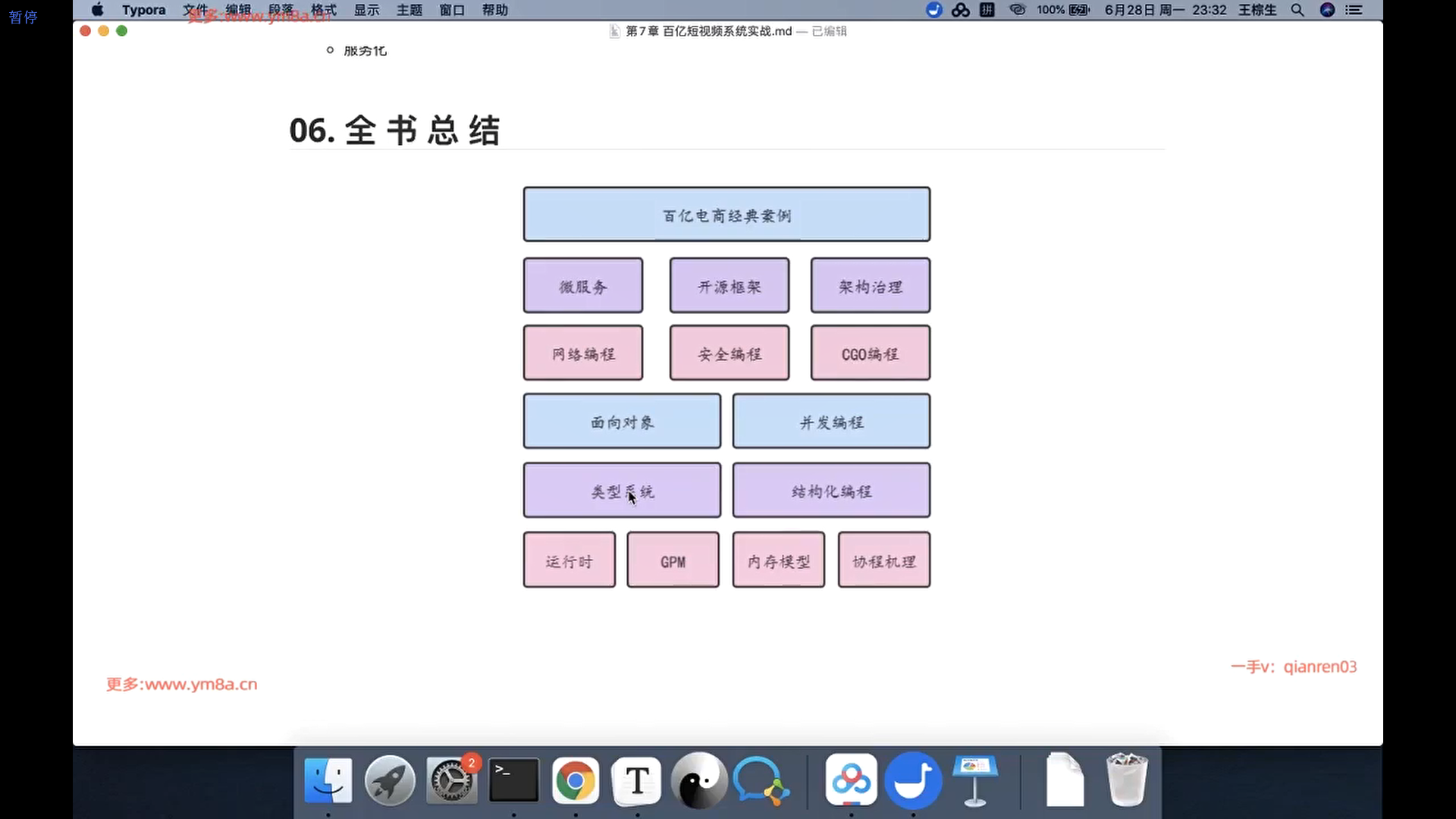Click Spotlight search magnifier icon

(x=1298, y=10)
